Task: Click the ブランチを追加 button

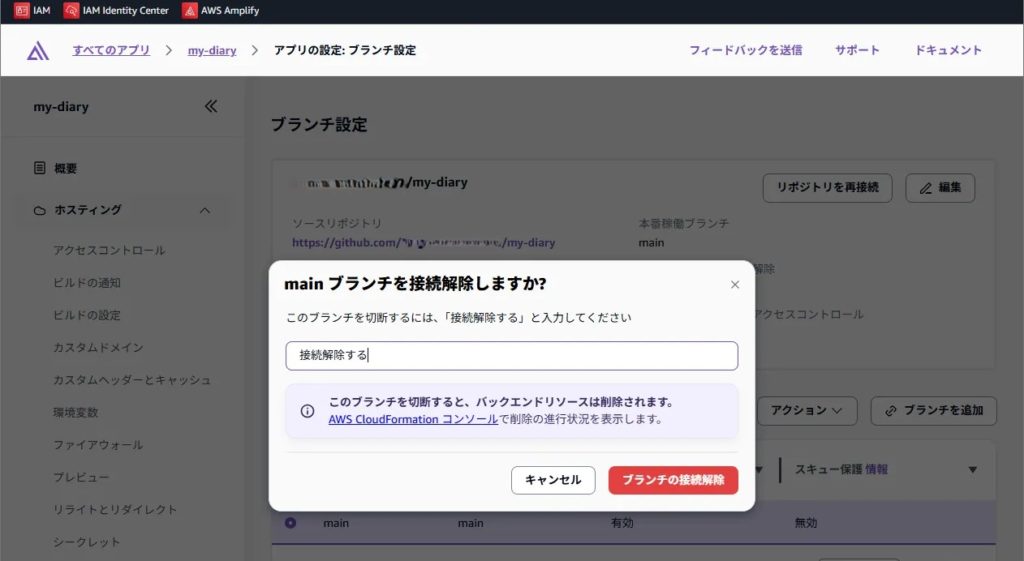Action: pyautogui.click(x=934, y=410)
